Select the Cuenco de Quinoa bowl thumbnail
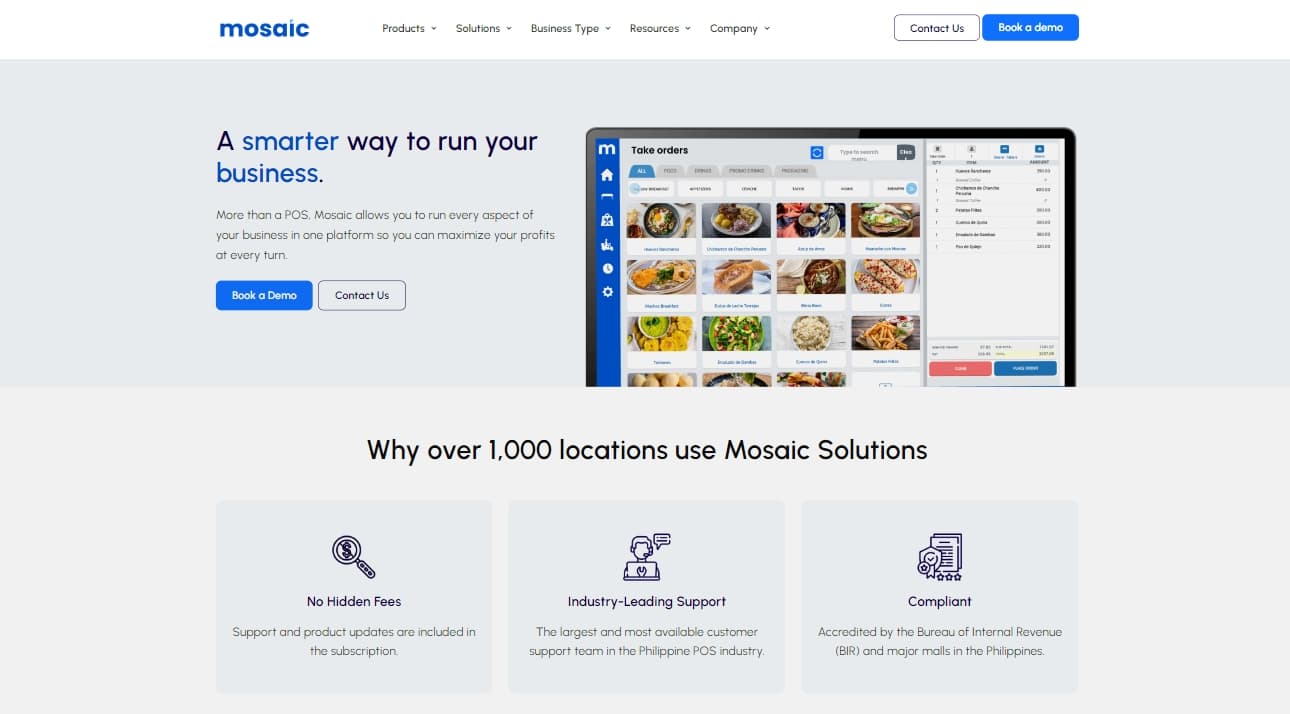 pos(811,334)
